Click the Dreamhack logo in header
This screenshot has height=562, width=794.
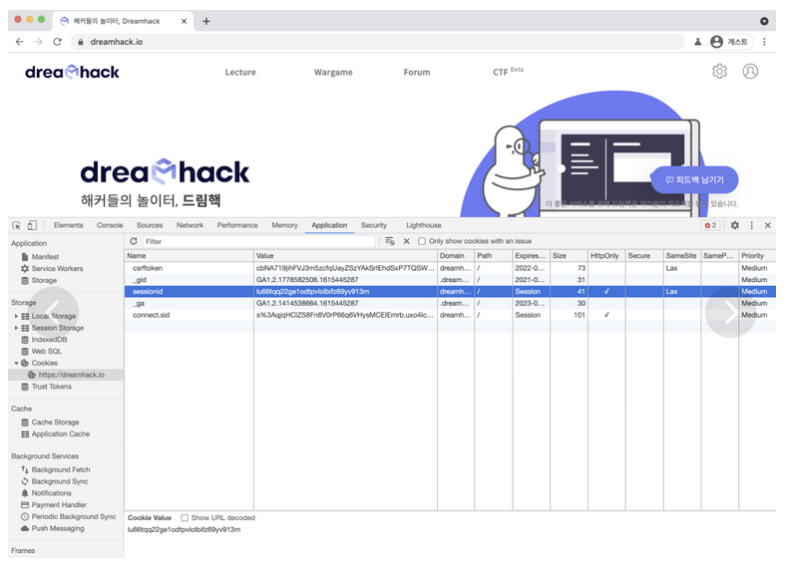click(72, 72)
